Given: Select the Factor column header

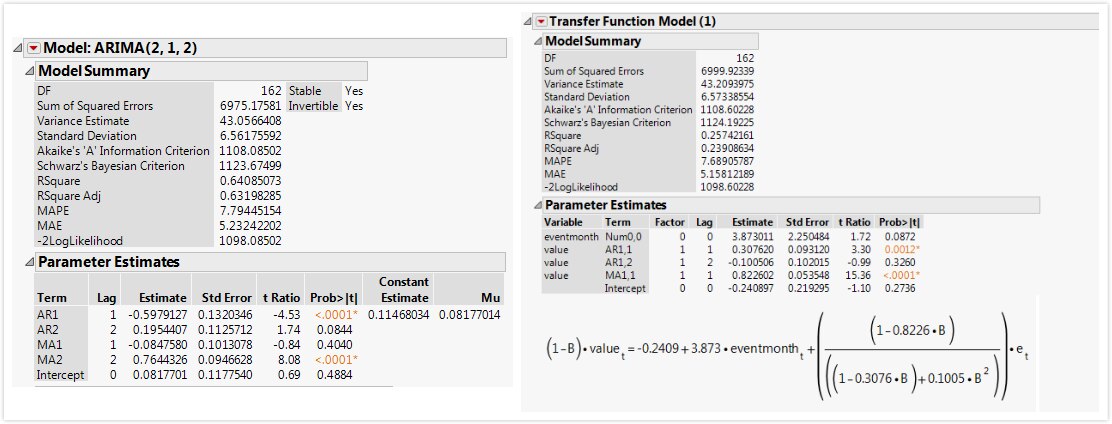Looking at the screenshot, I should [670, 222].
